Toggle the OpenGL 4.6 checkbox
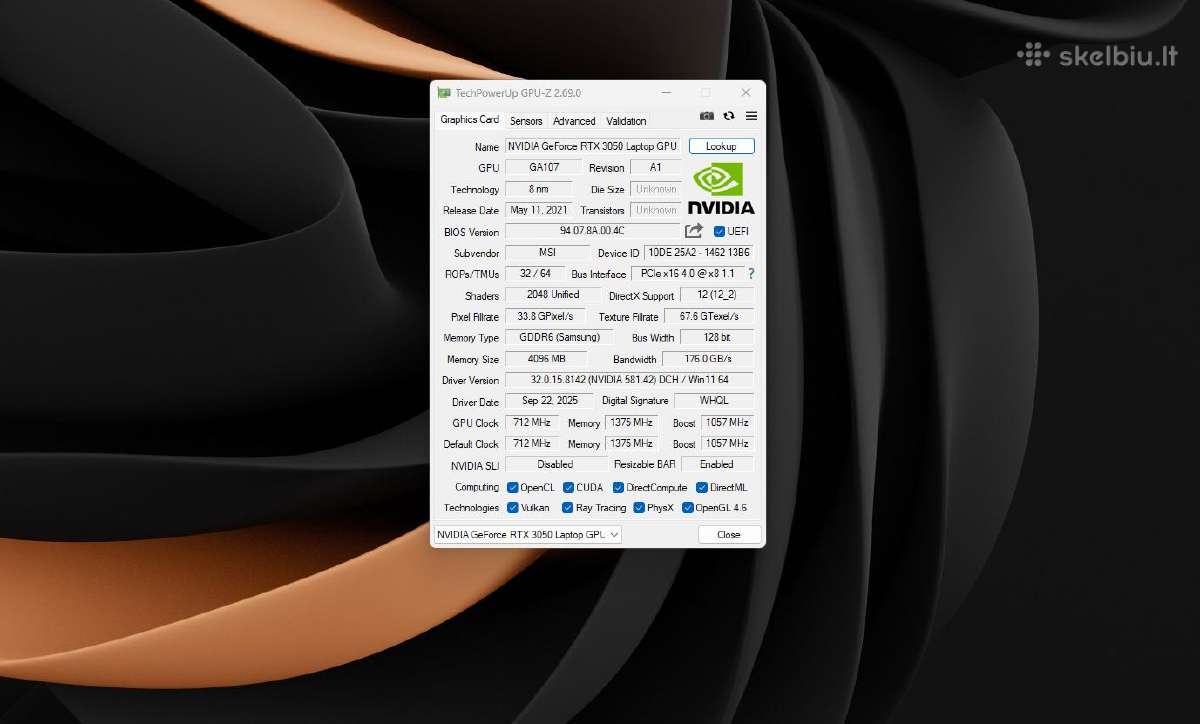Viewport: 1200px width, 724px height. point(688,508)
